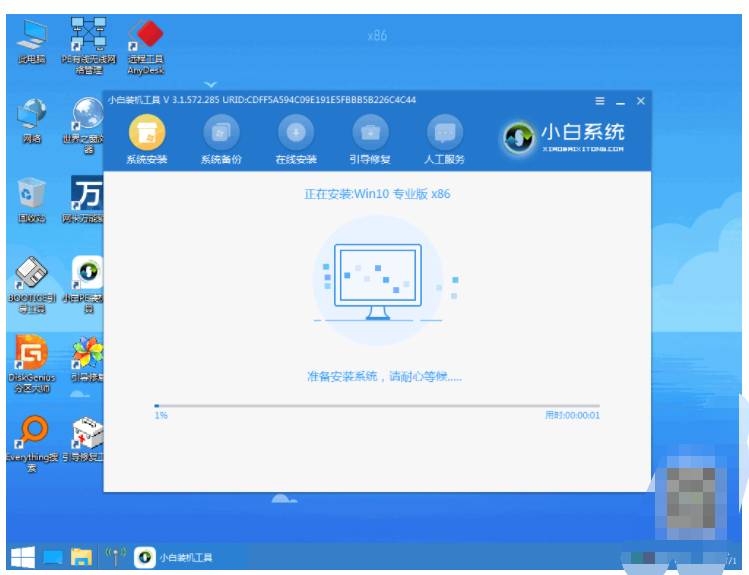Click the 小白系统 logo
Image resolution: width=749 pixels, height=575 pixels.
coord(562,138)
